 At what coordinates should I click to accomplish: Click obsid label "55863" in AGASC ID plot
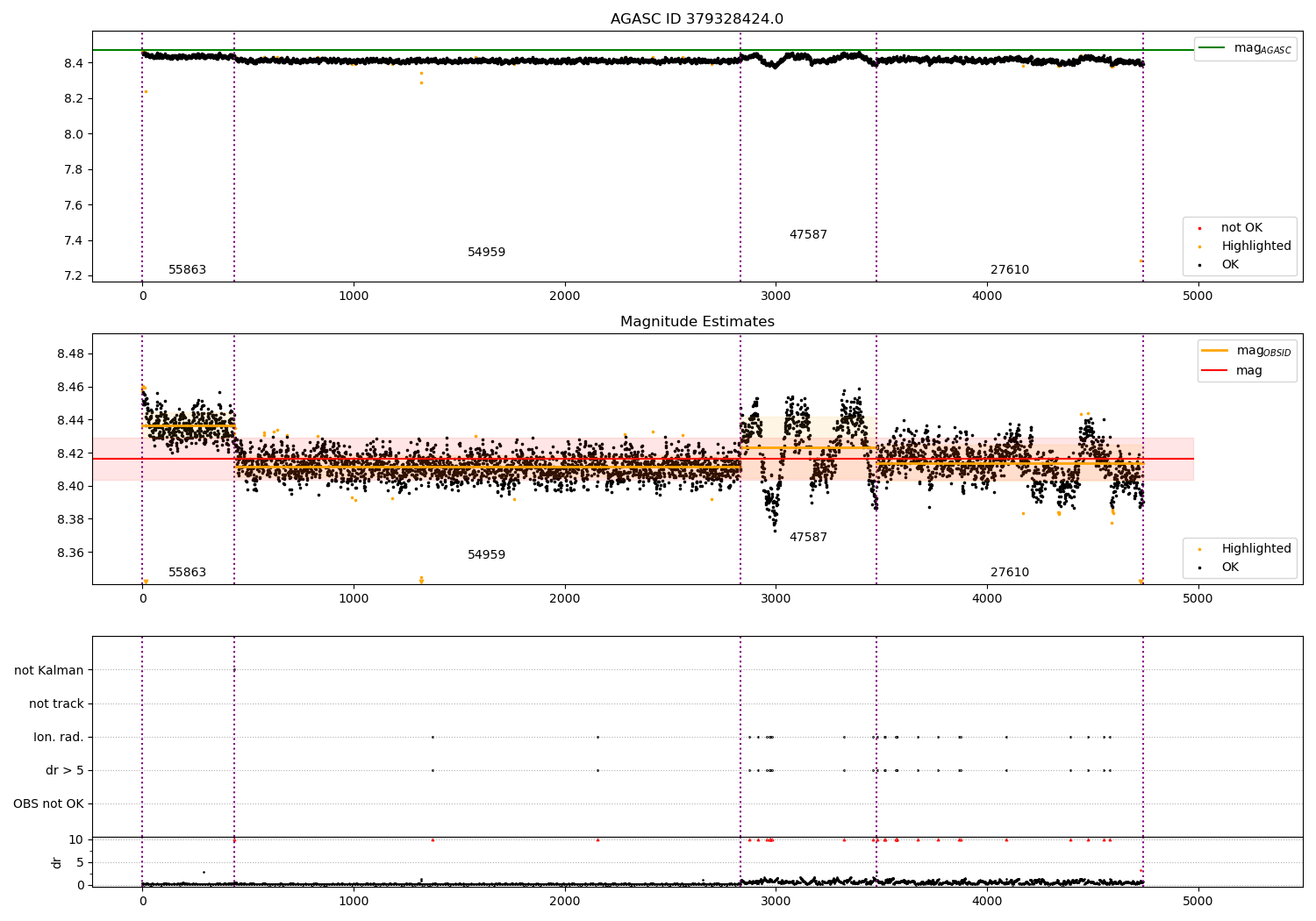(187, 270)
